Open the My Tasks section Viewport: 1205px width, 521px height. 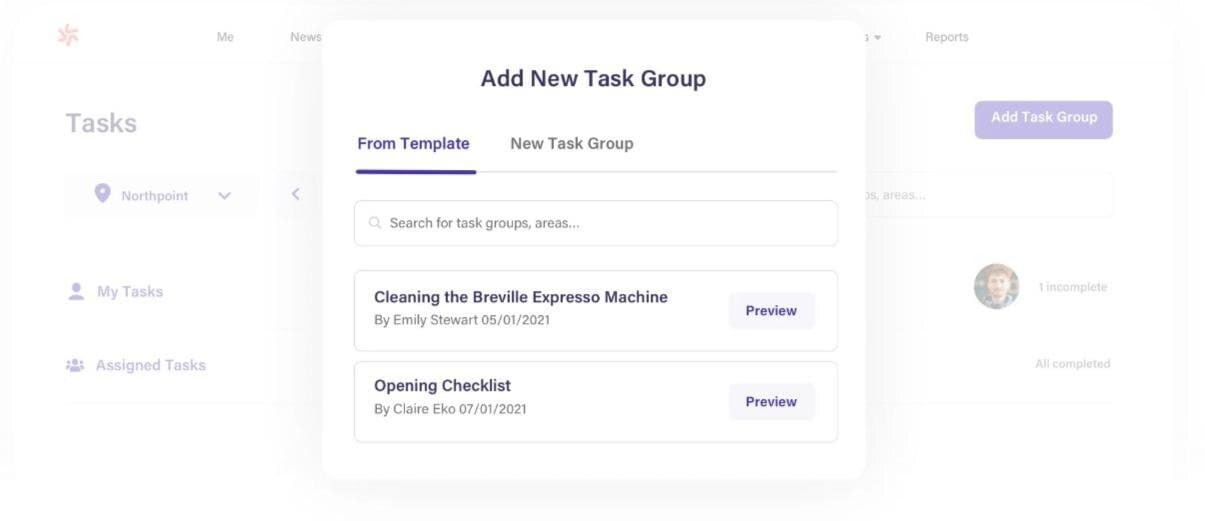pos(130,292)
